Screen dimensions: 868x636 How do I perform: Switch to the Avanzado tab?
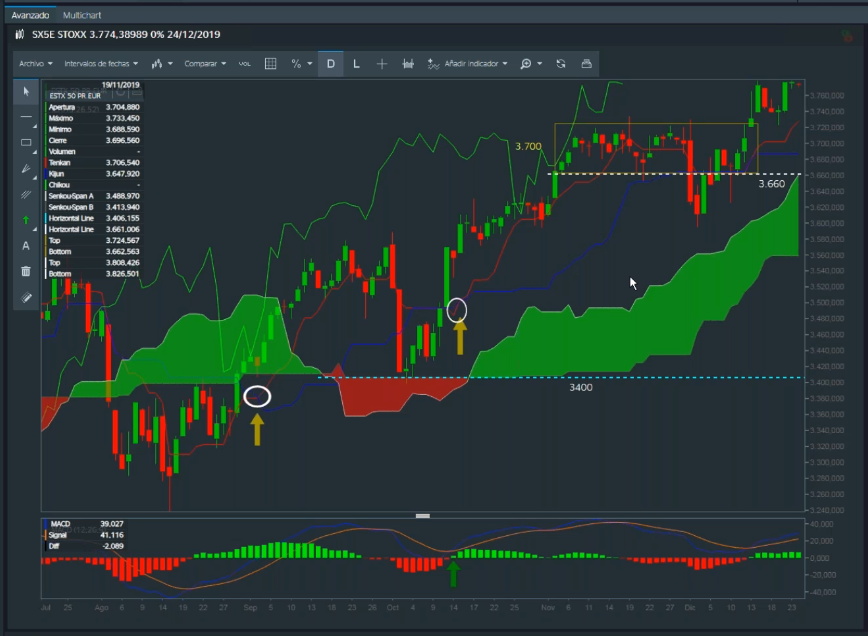pyautogui.click(x=29, y=17)
